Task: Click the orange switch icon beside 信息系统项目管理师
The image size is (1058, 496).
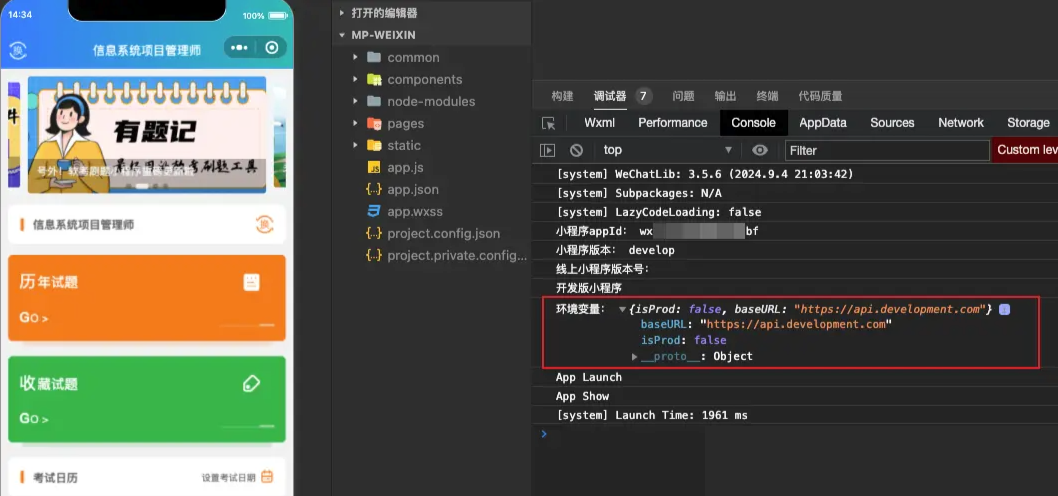Action: coord(264,225)
